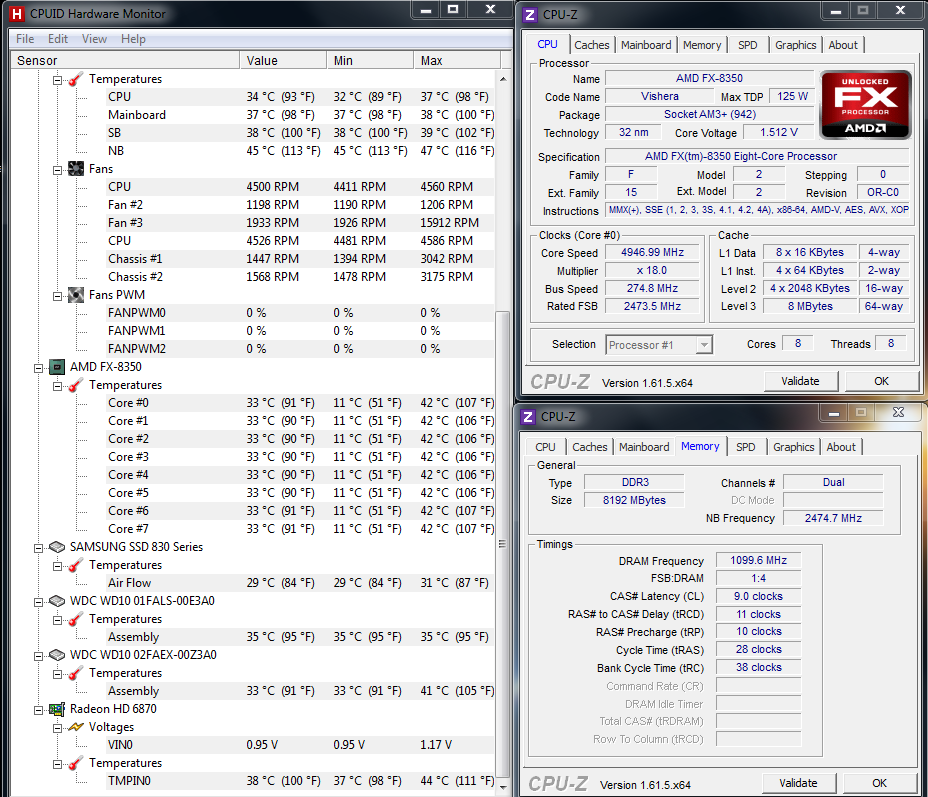This screenshot has height=797, width=928.
Task: Click the CPU-Z purple Z icon in the Memory window
Action: click(x=528, y=417)
